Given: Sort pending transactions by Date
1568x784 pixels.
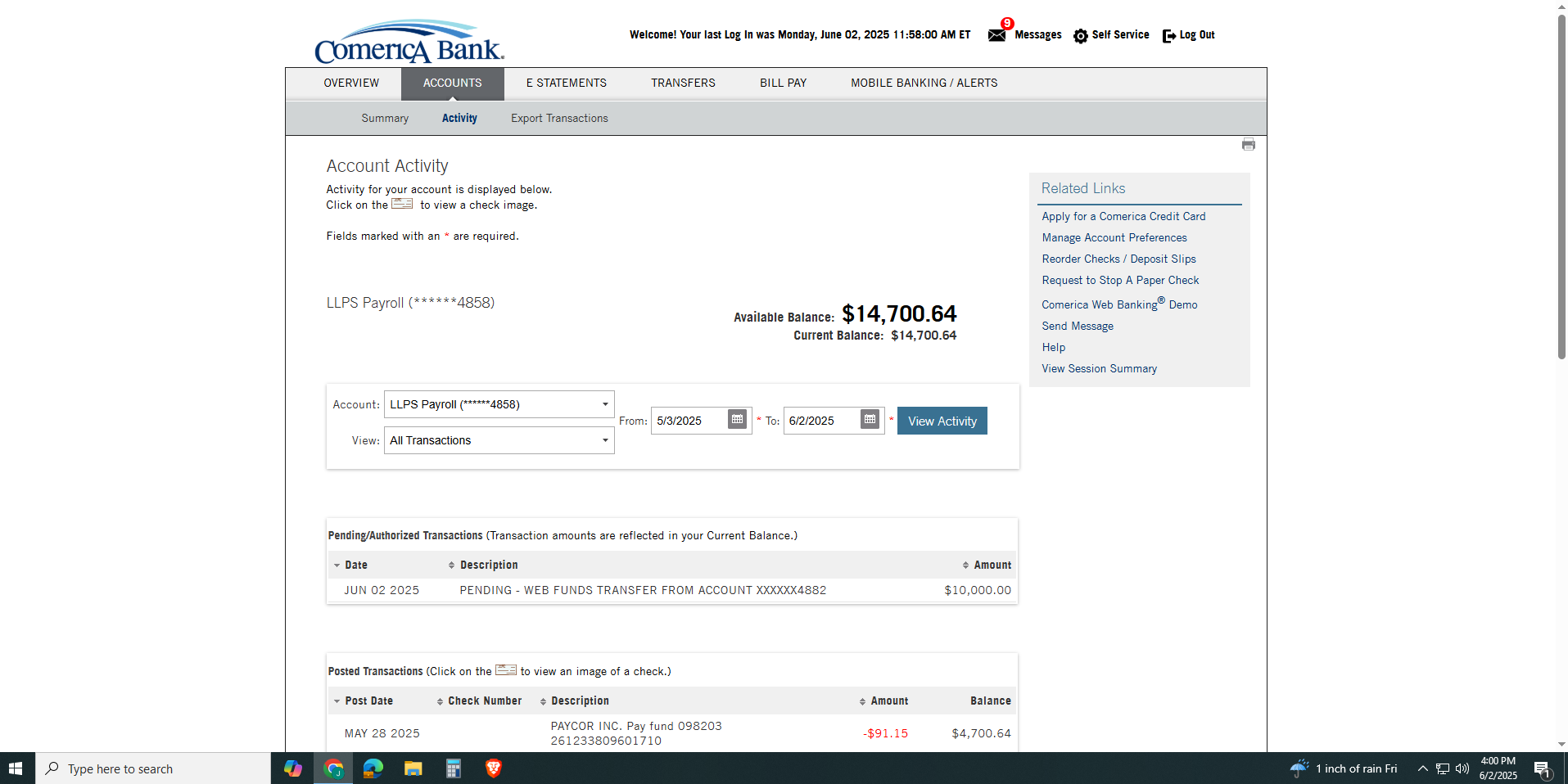Looking at the screenshot, I should [355, 565].
